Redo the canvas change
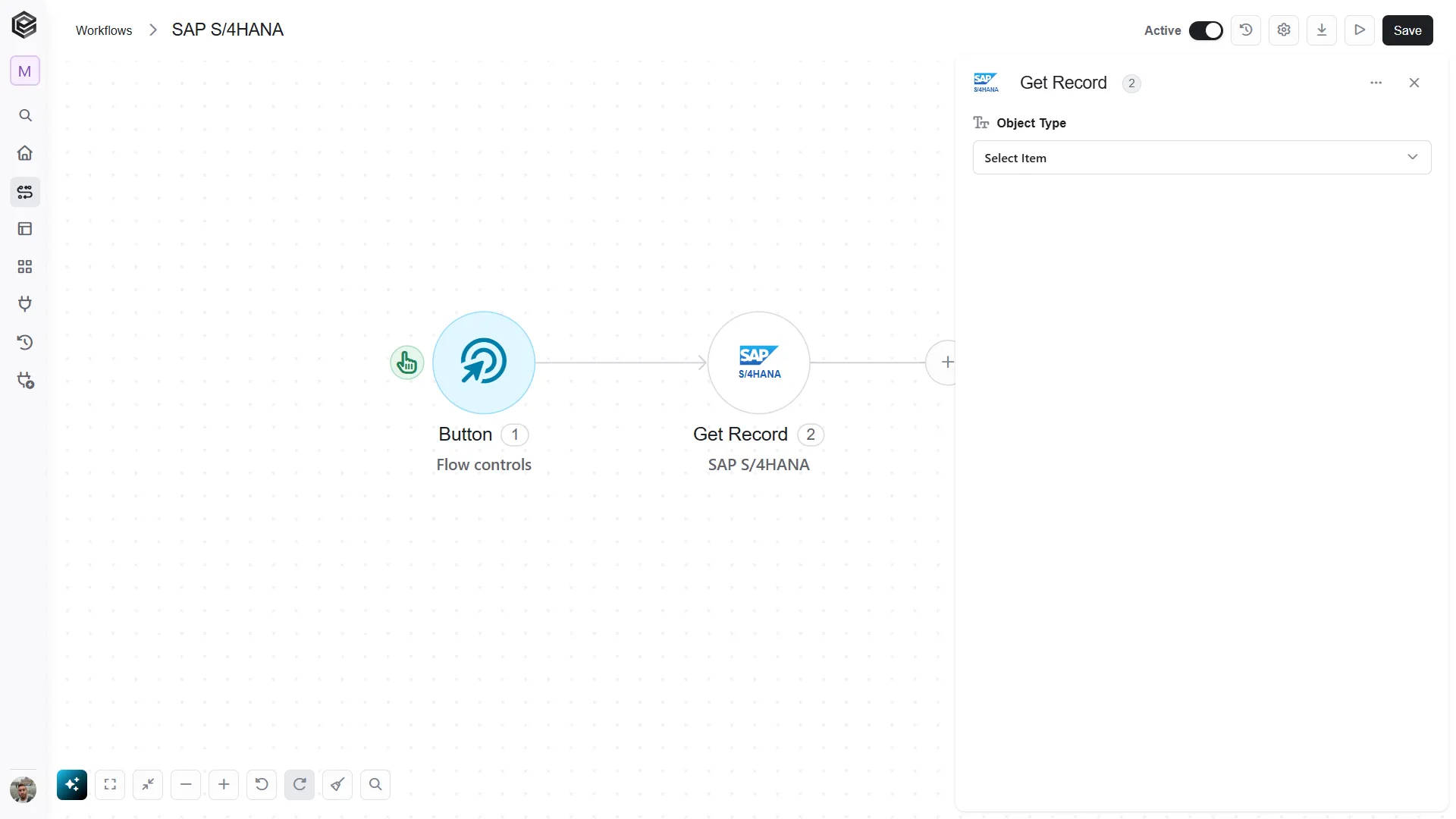 300,785
